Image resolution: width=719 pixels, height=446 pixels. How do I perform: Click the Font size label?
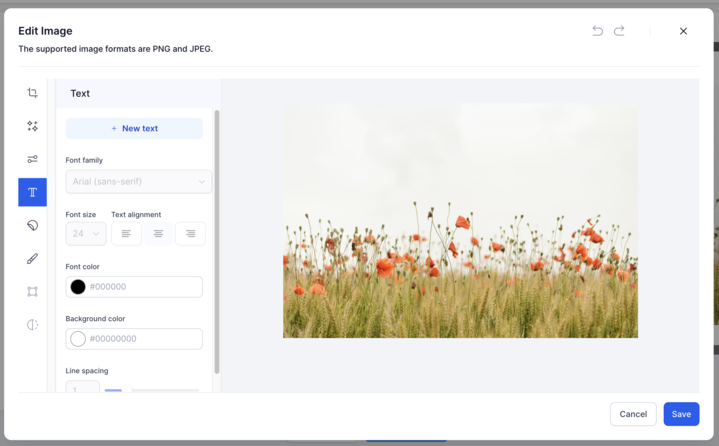coord(81,215)
